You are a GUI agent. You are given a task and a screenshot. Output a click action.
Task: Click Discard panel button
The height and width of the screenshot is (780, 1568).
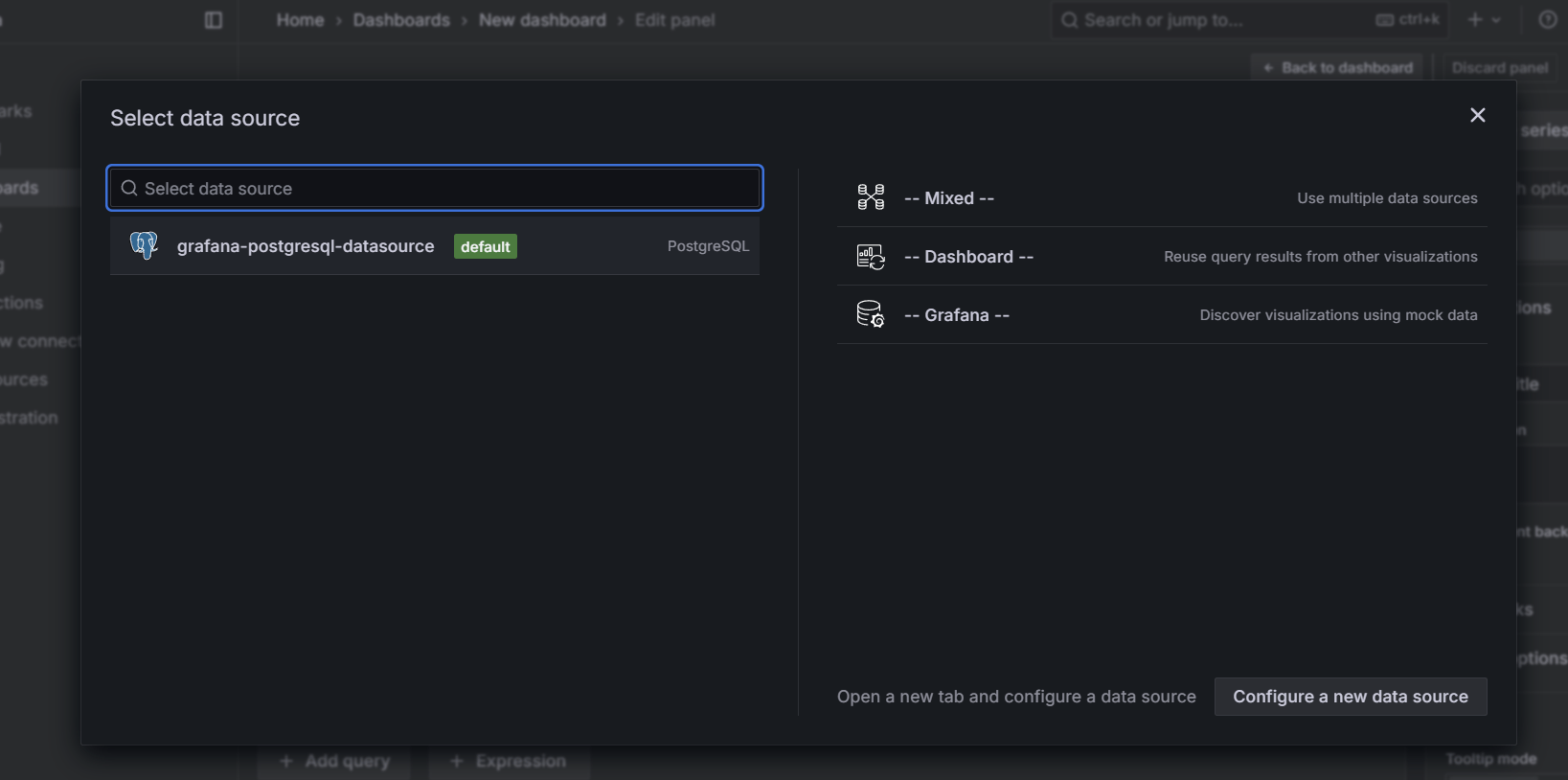[1500, 67]
